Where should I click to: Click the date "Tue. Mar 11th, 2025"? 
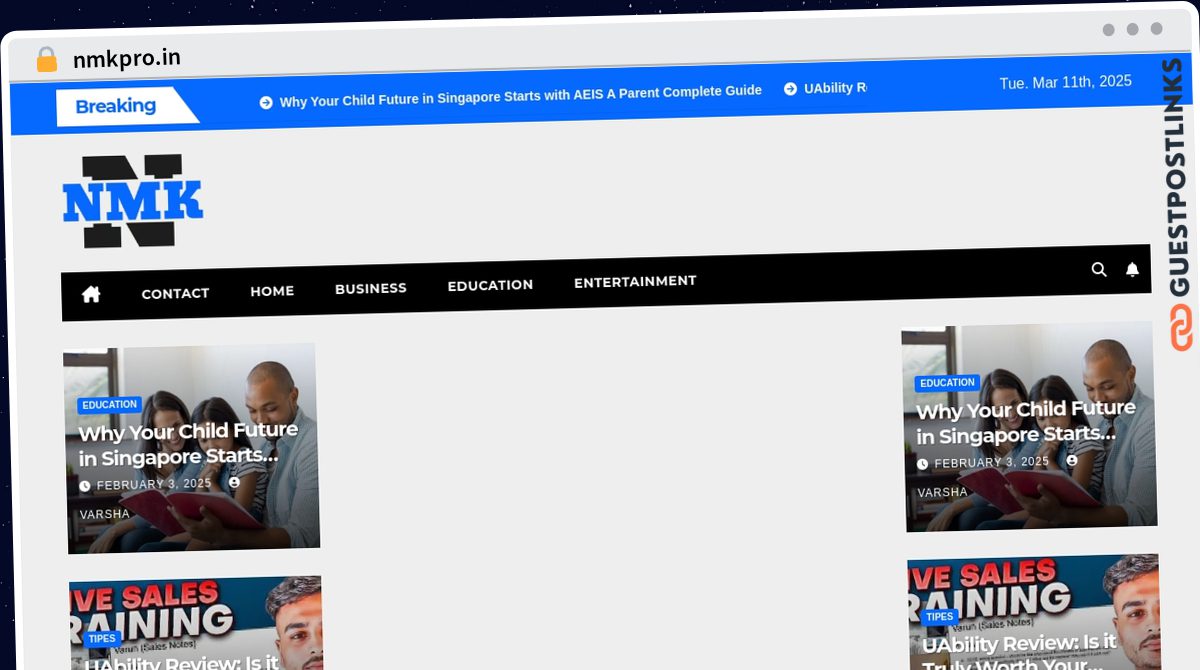pyautogui.click(x=1066, y=82)
